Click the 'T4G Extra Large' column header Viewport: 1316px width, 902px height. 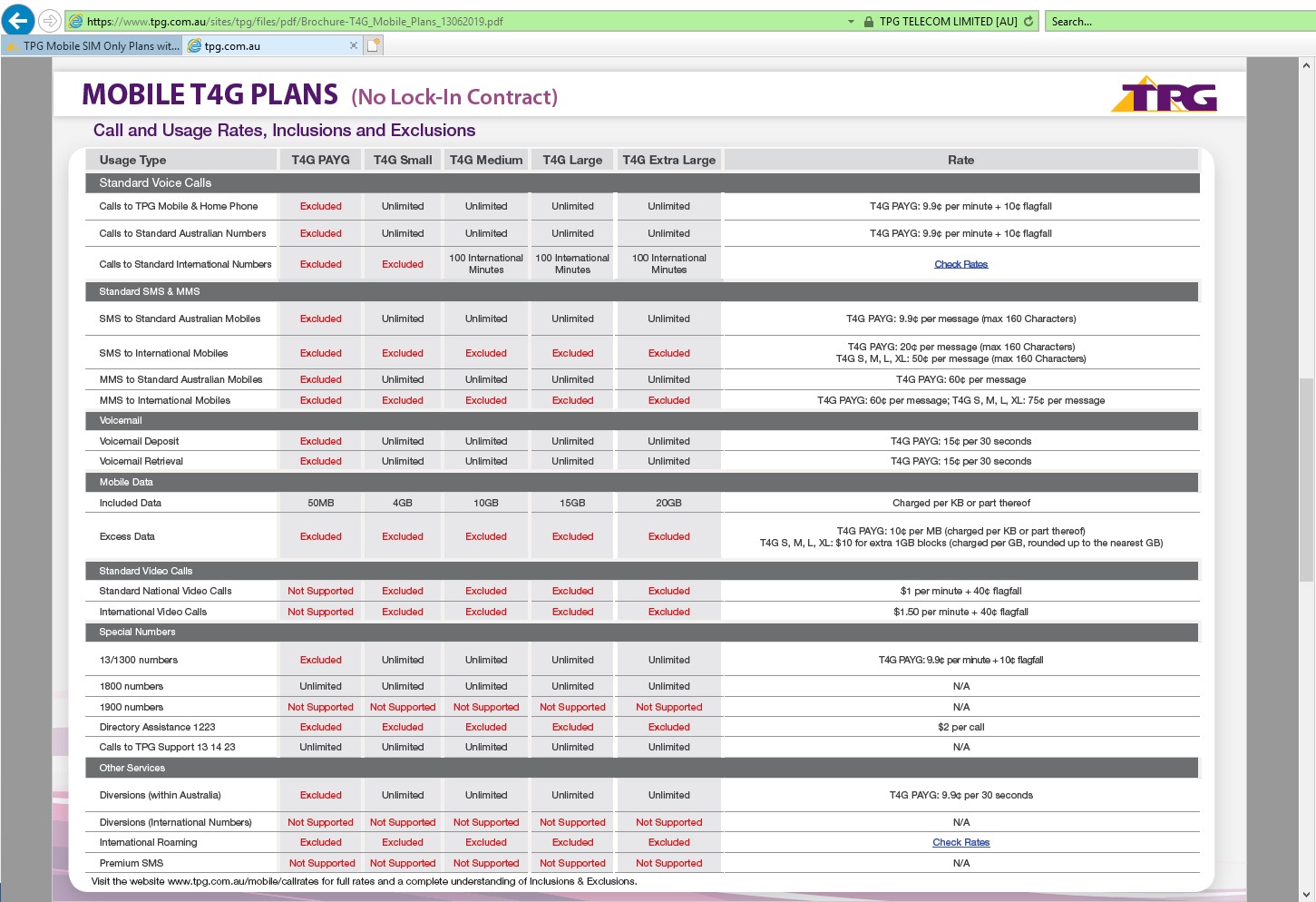tap(668, 160)
